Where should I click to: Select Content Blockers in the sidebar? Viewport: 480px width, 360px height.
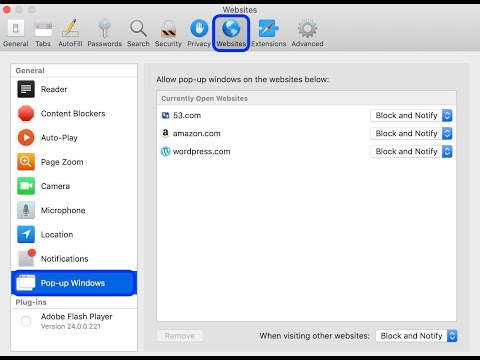[74, 114]
